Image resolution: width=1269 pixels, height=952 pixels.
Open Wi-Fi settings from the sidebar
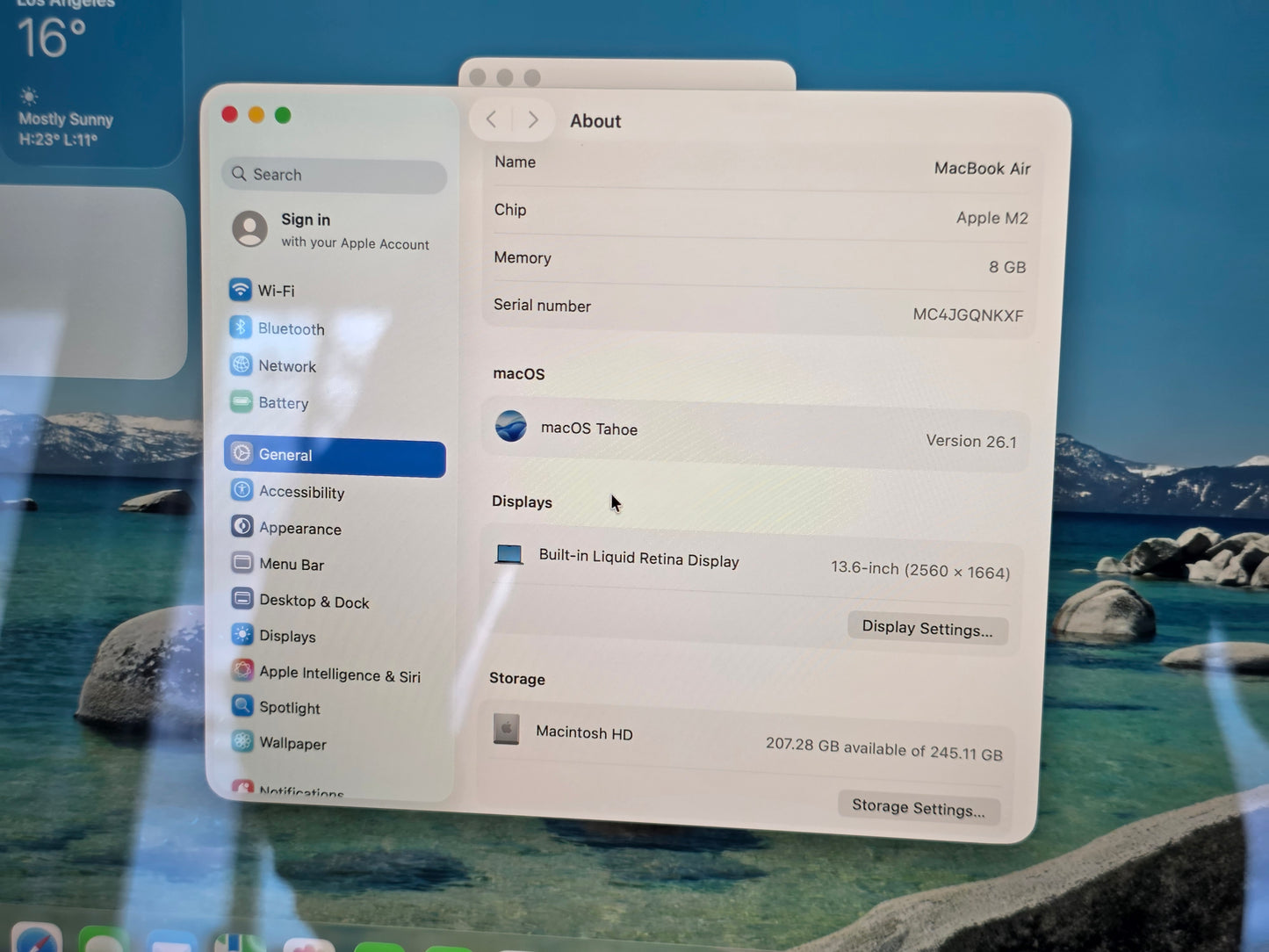pos(276,290)
